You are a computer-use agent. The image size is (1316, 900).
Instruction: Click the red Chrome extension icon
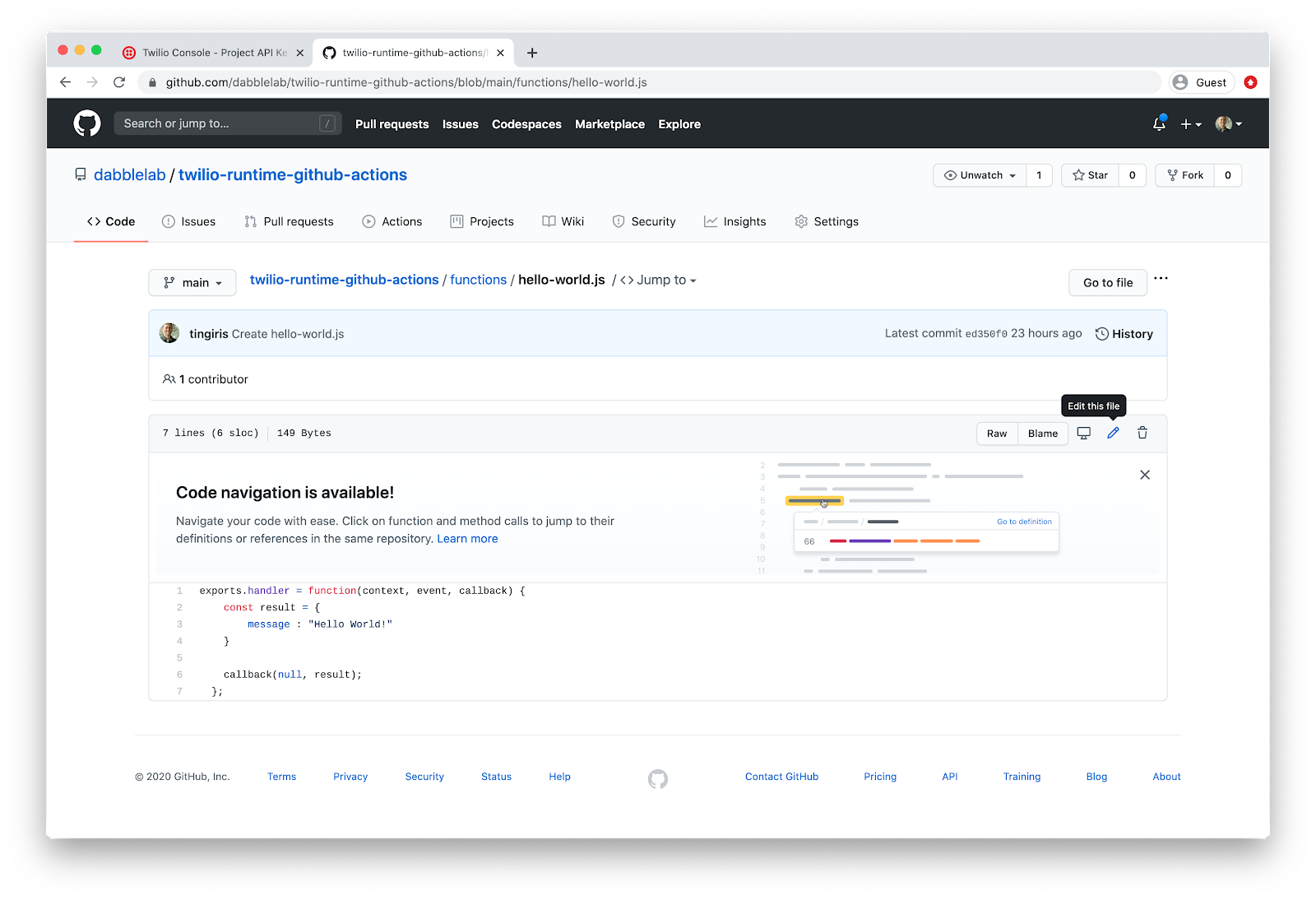[1251, 82]
